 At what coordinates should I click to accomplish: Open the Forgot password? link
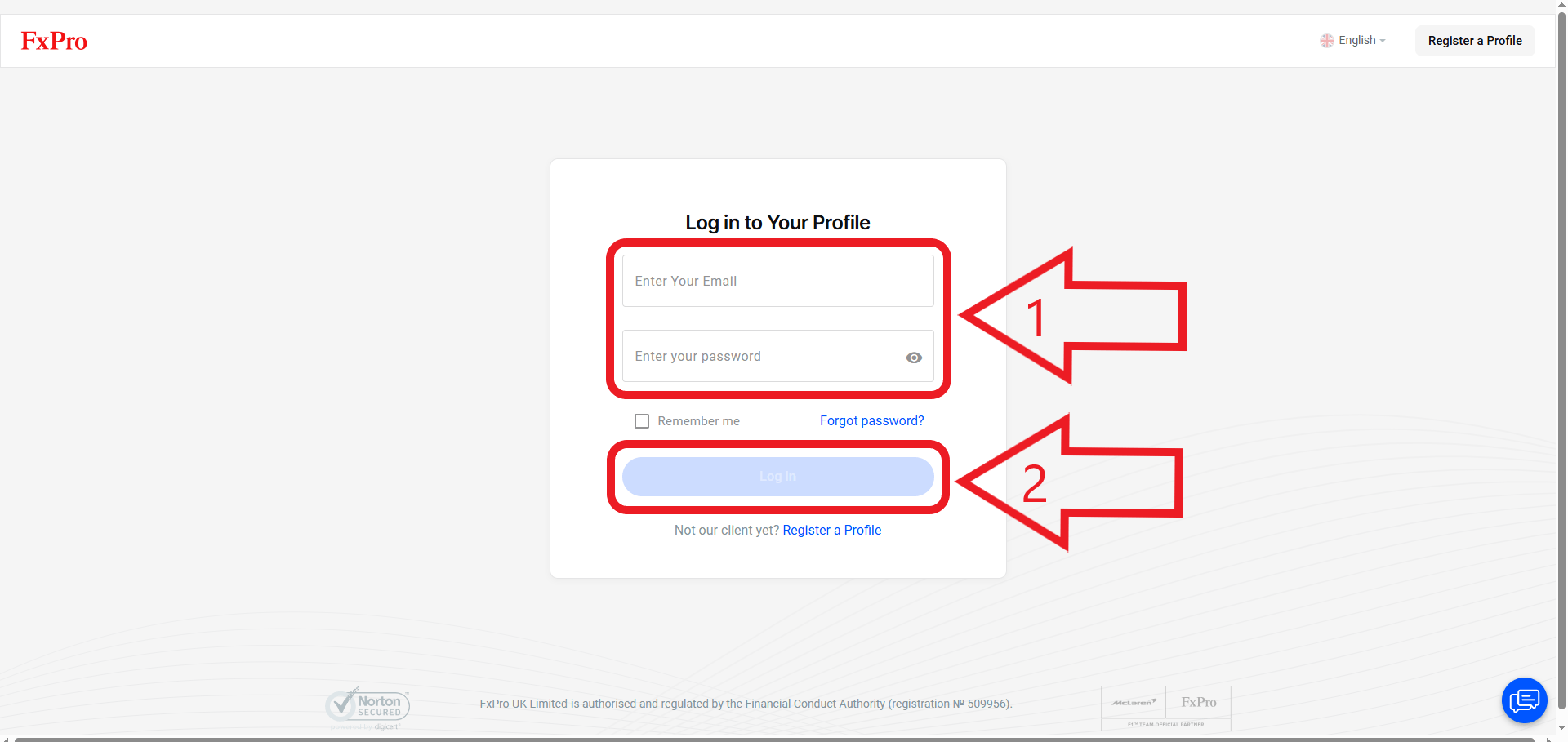[x=871, y=421]
